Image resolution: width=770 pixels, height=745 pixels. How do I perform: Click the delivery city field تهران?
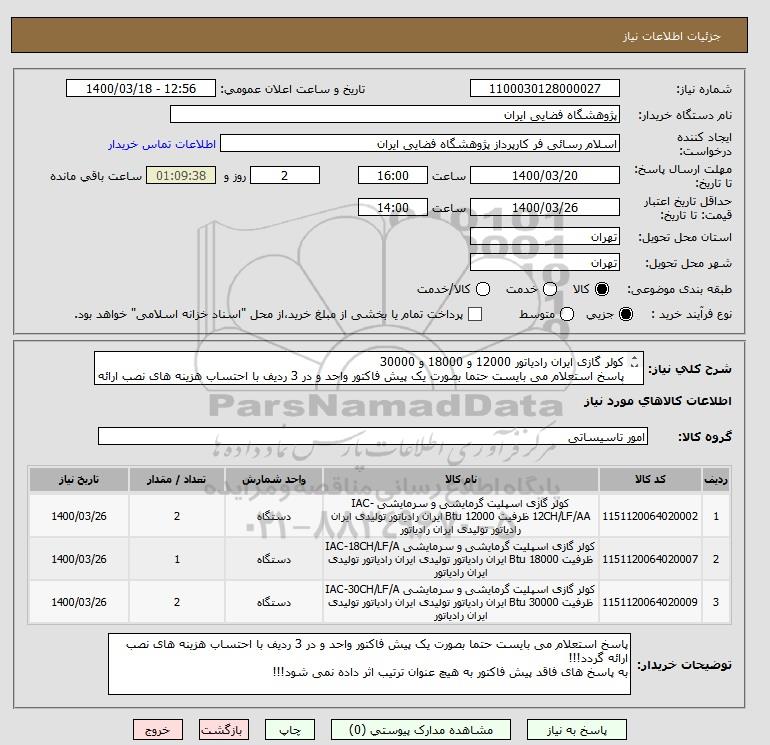545,263
